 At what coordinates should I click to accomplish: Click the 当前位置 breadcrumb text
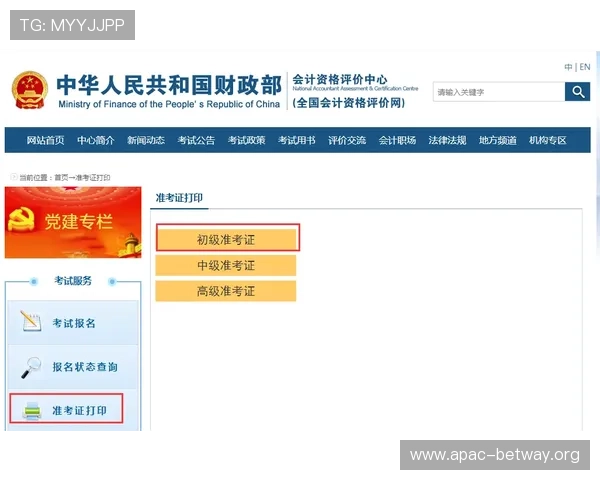(x=65, y=178)
